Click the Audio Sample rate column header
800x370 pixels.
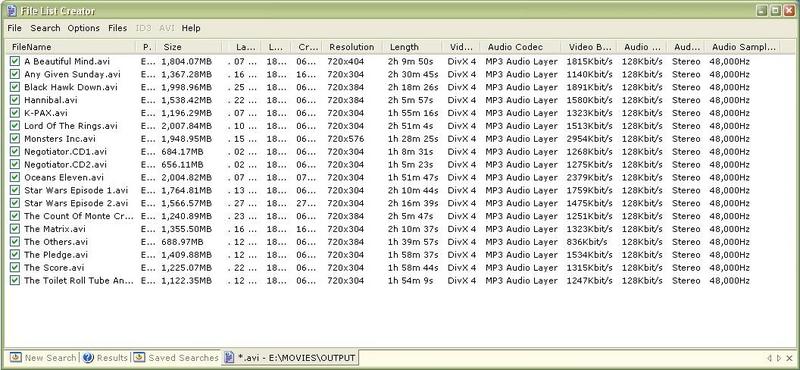point(743,47)
